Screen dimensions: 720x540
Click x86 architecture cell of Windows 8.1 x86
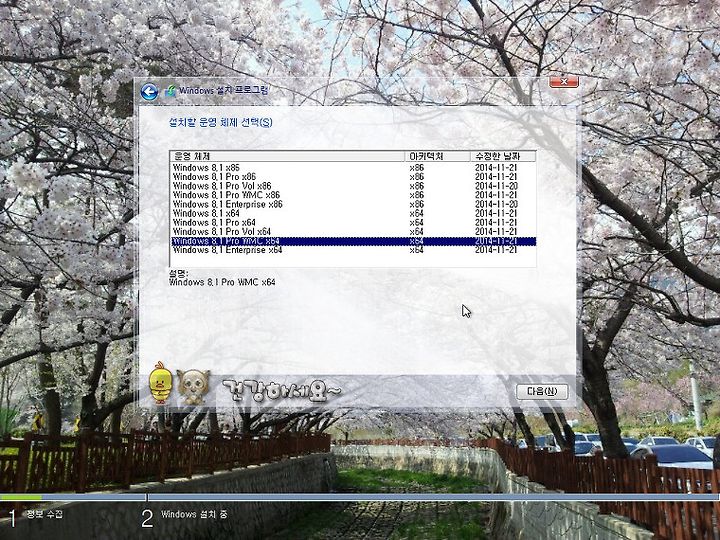pos(416,168)
